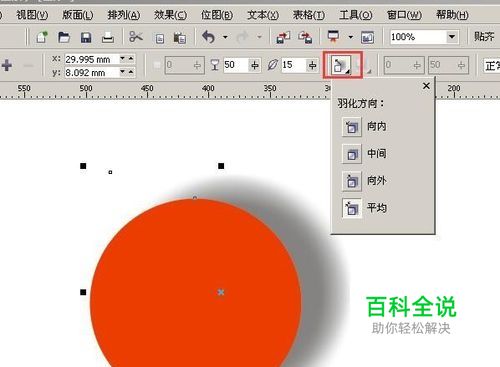Open the 文本(X) menu
This screenshot has width=500, height=367.
click(x=263, y=15)
